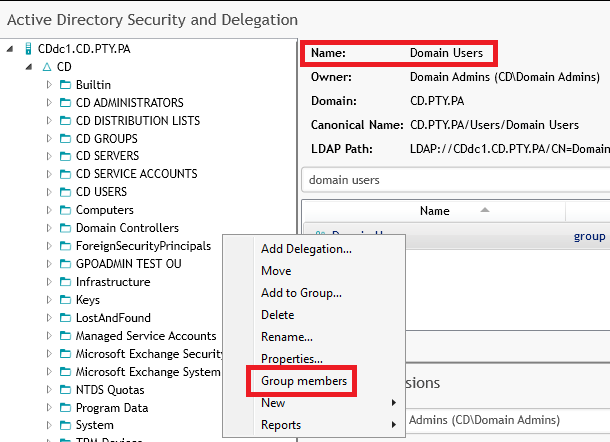Sort results by the Name column
The height and width of the screenshot is (442, 610).
(435, 211)
